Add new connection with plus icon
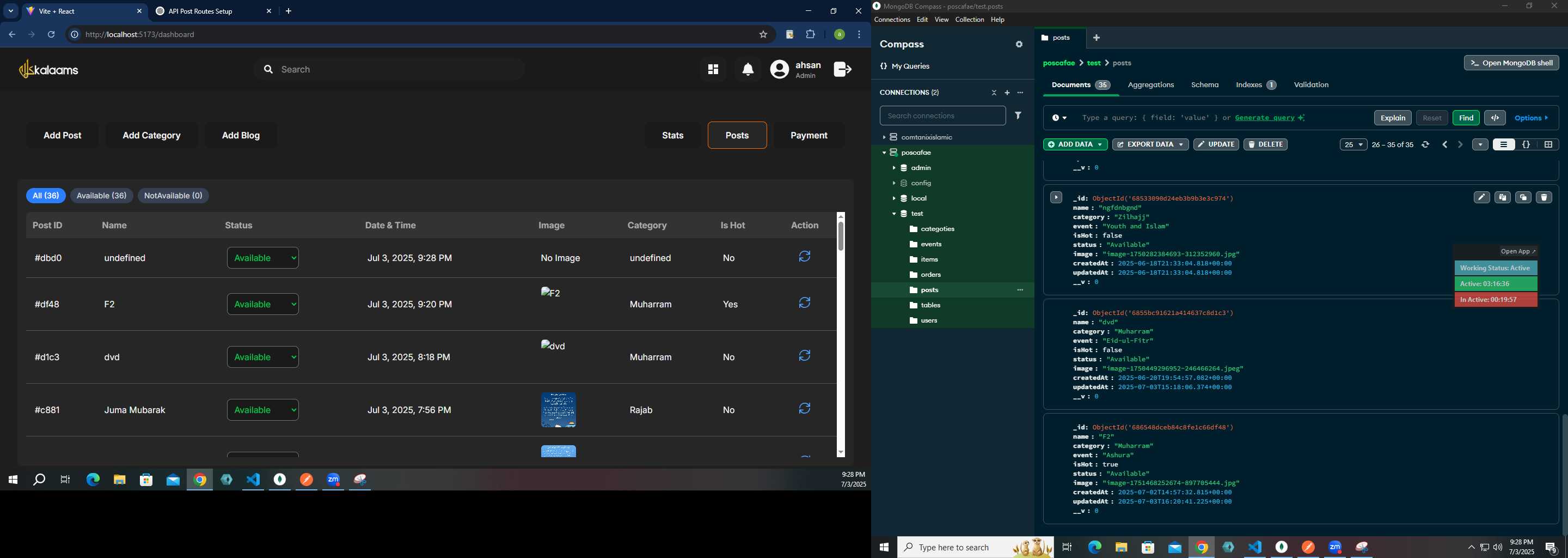 1007,93
